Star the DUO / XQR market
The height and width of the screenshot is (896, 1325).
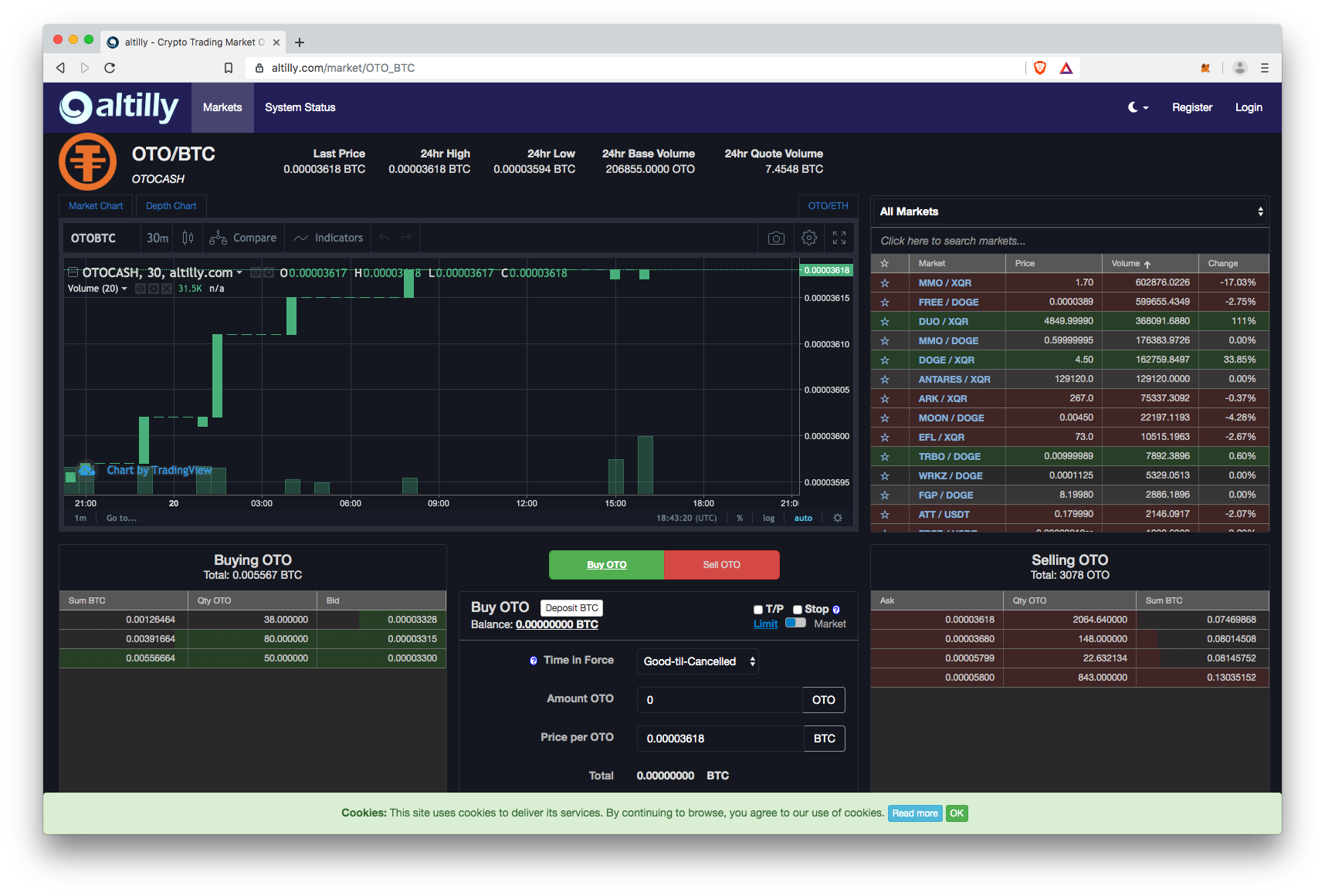pos(885,322)
